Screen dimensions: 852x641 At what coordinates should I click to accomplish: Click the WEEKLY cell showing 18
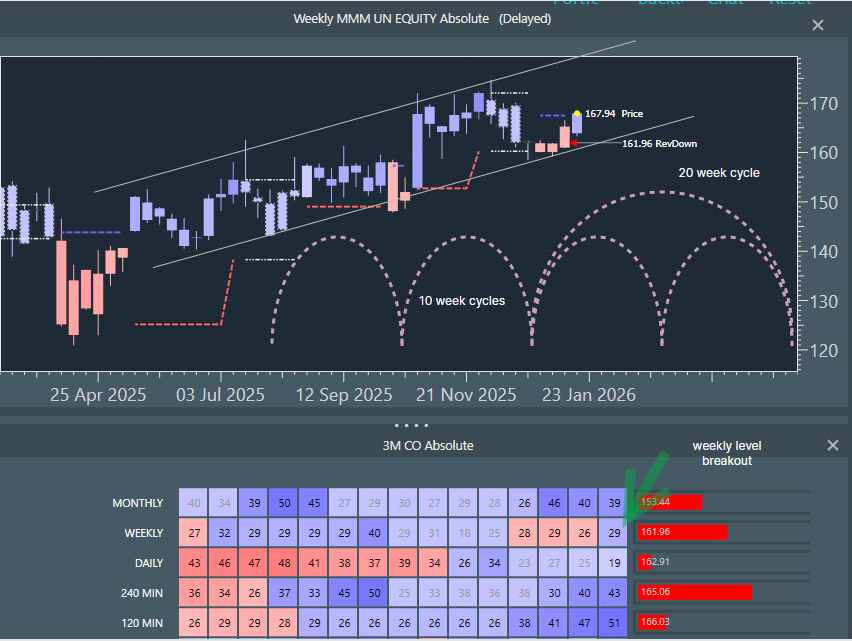coord(464,533)
